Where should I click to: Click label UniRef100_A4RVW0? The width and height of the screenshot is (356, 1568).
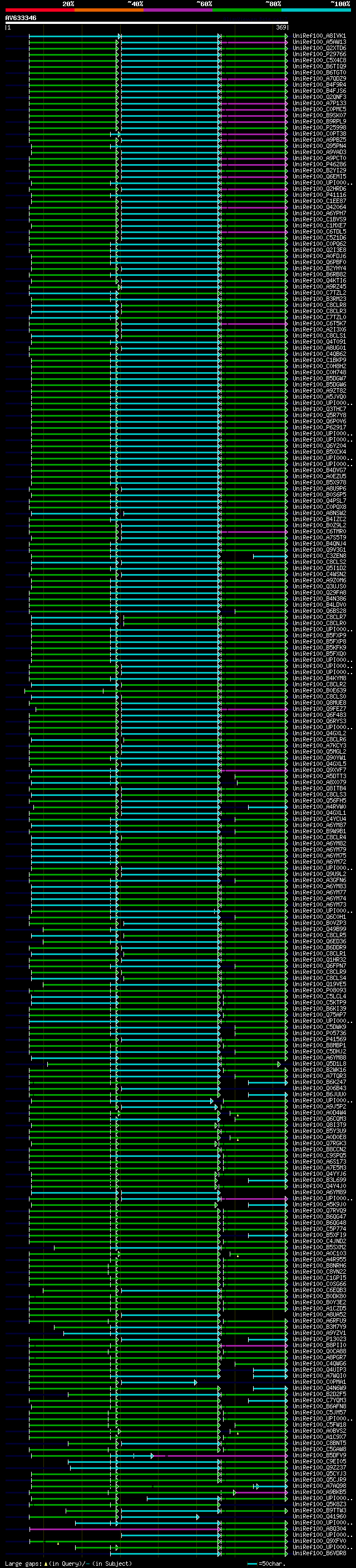319,807
